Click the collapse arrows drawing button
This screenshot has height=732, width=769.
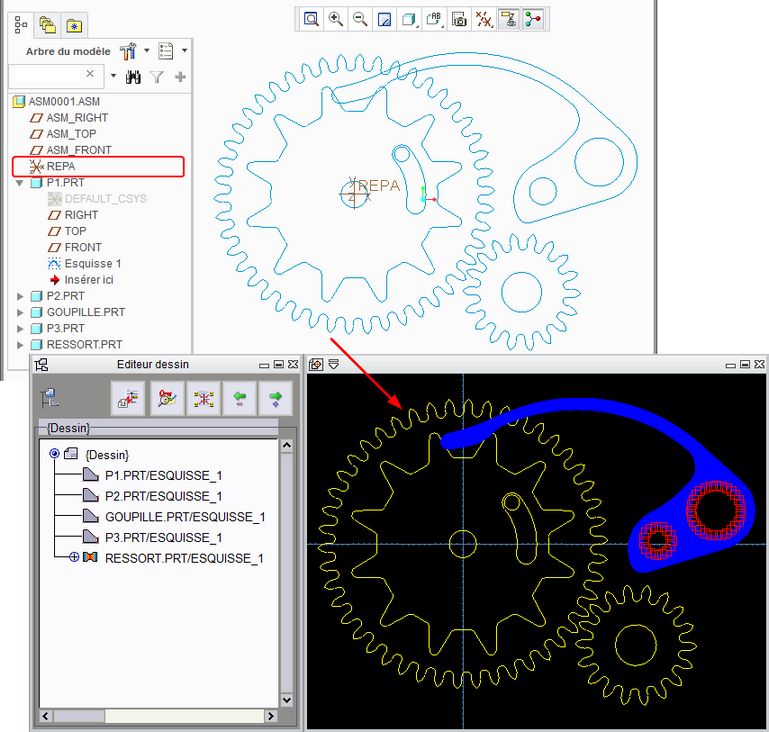pyautogui.click(x=204, y=398)
